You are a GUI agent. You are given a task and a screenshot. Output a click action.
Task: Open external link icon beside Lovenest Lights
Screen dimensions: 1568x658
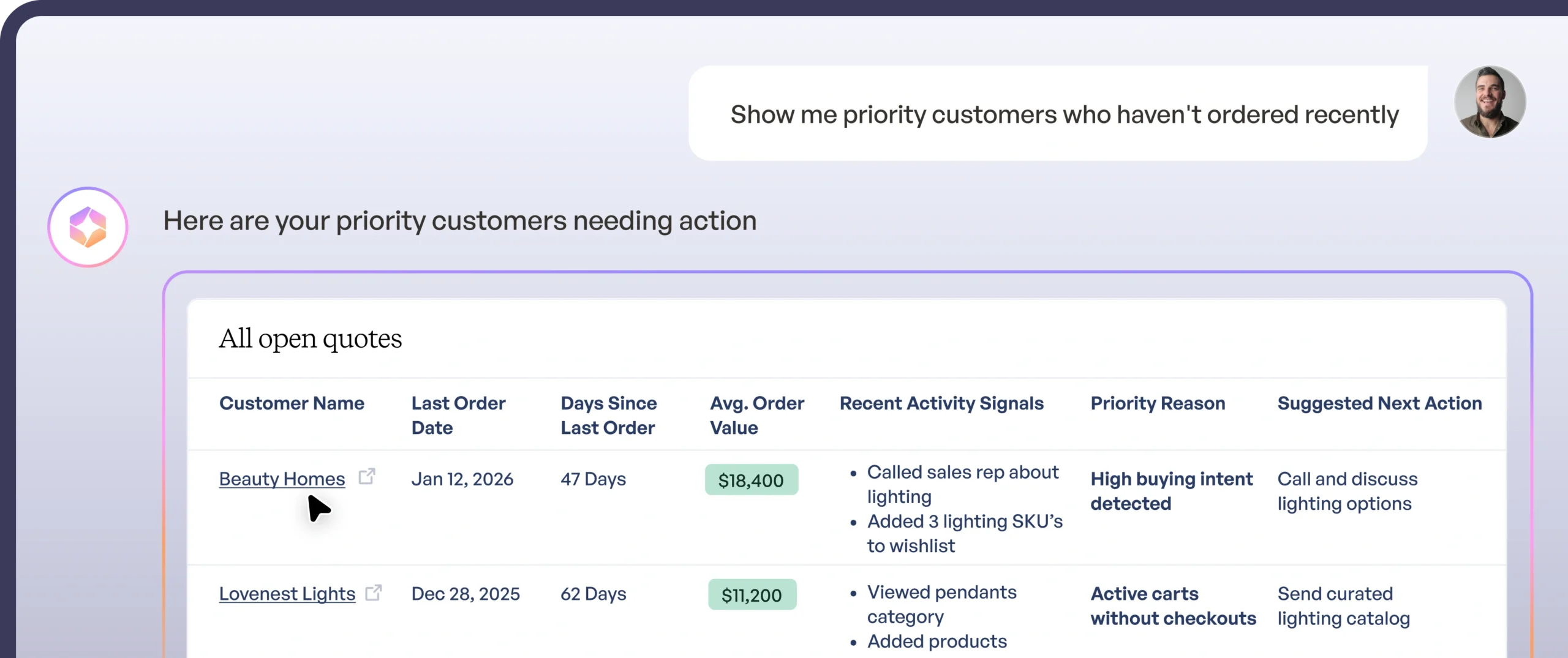373,593
